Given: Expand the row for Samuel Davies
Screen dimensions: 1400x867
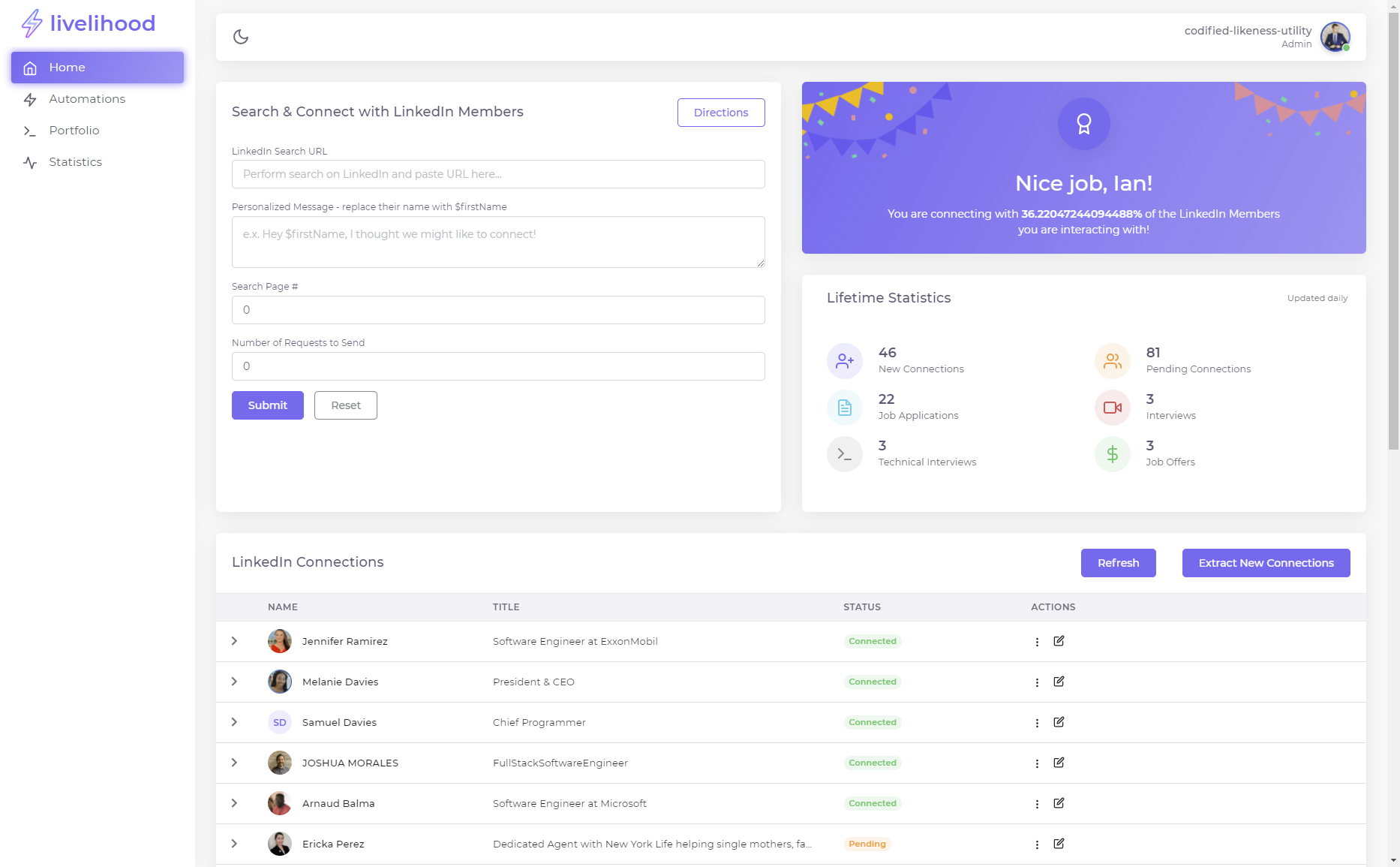Looking at the screenshot, I should click(234, 721).
